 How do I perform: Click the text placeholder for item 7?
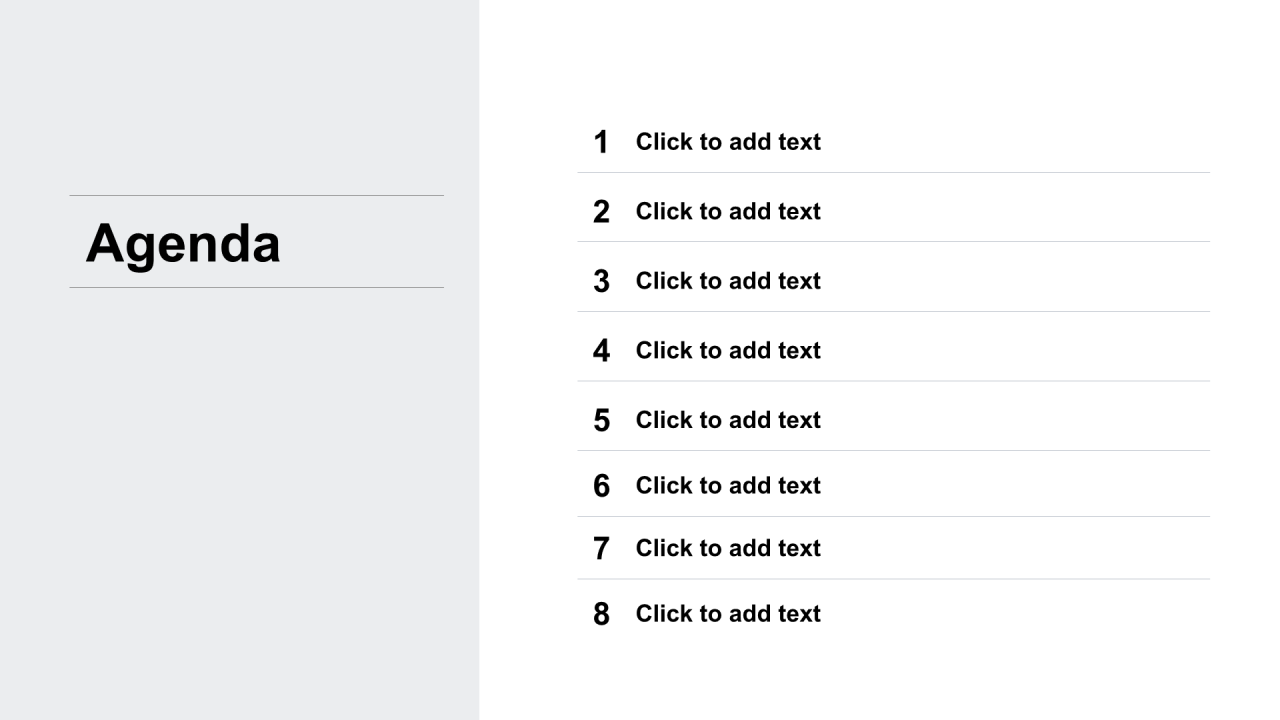coord(728,548)
